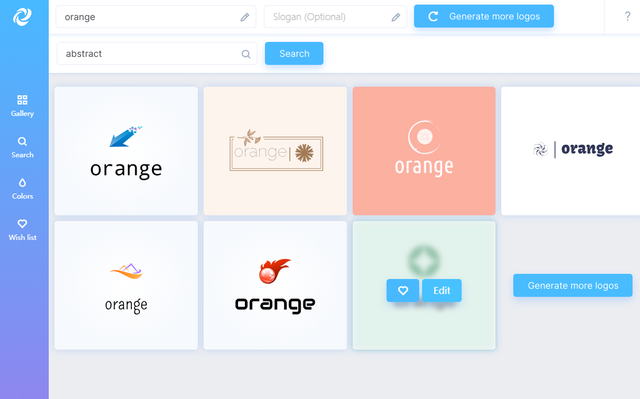
Task: Open the Colors section
Action: coord(22,188)
